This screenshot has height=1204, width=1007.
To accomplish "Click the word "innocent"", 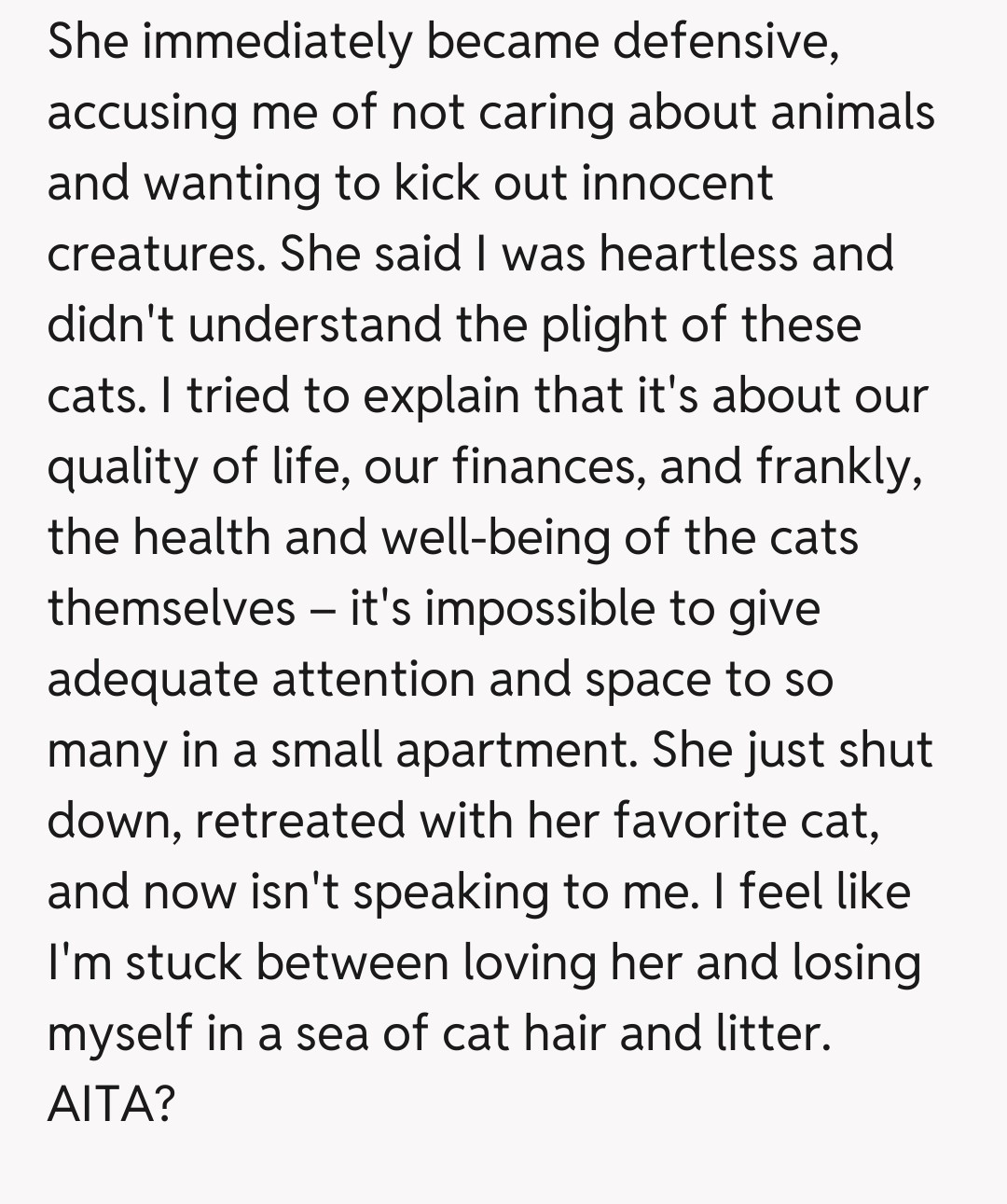I will (677, 182).
